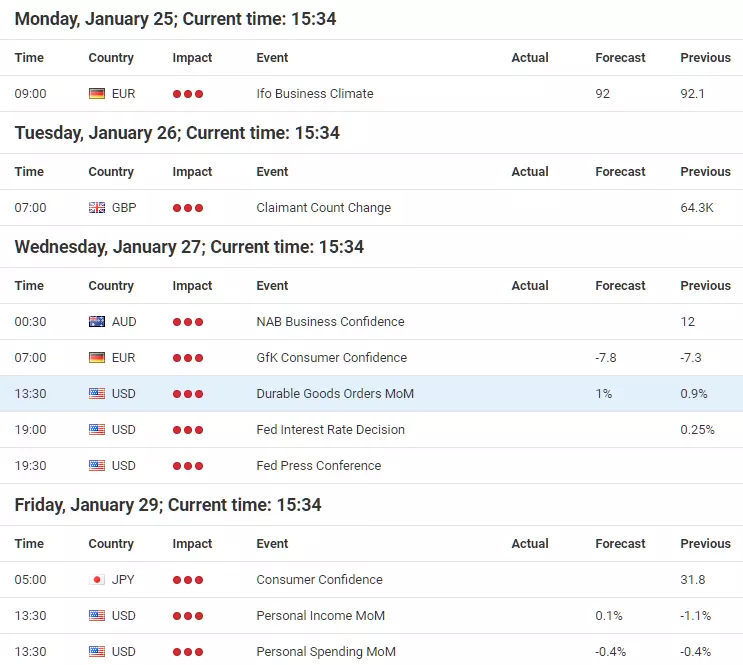Select the Durable Goods Orders MoM row
This screenshot has width=743, height=665.
(x=372, y=394)
